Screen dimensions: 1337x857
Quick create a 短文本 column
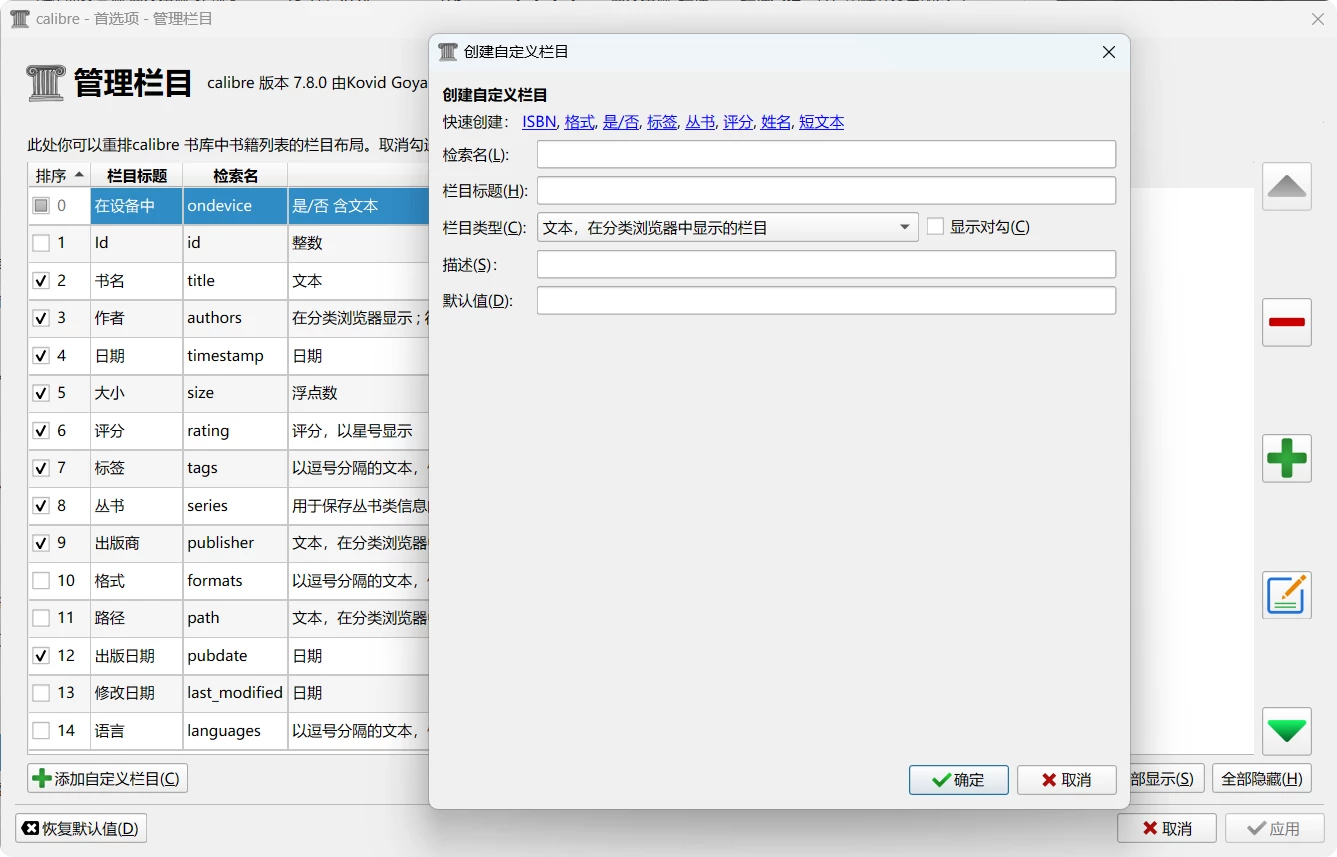pos(821,122)
